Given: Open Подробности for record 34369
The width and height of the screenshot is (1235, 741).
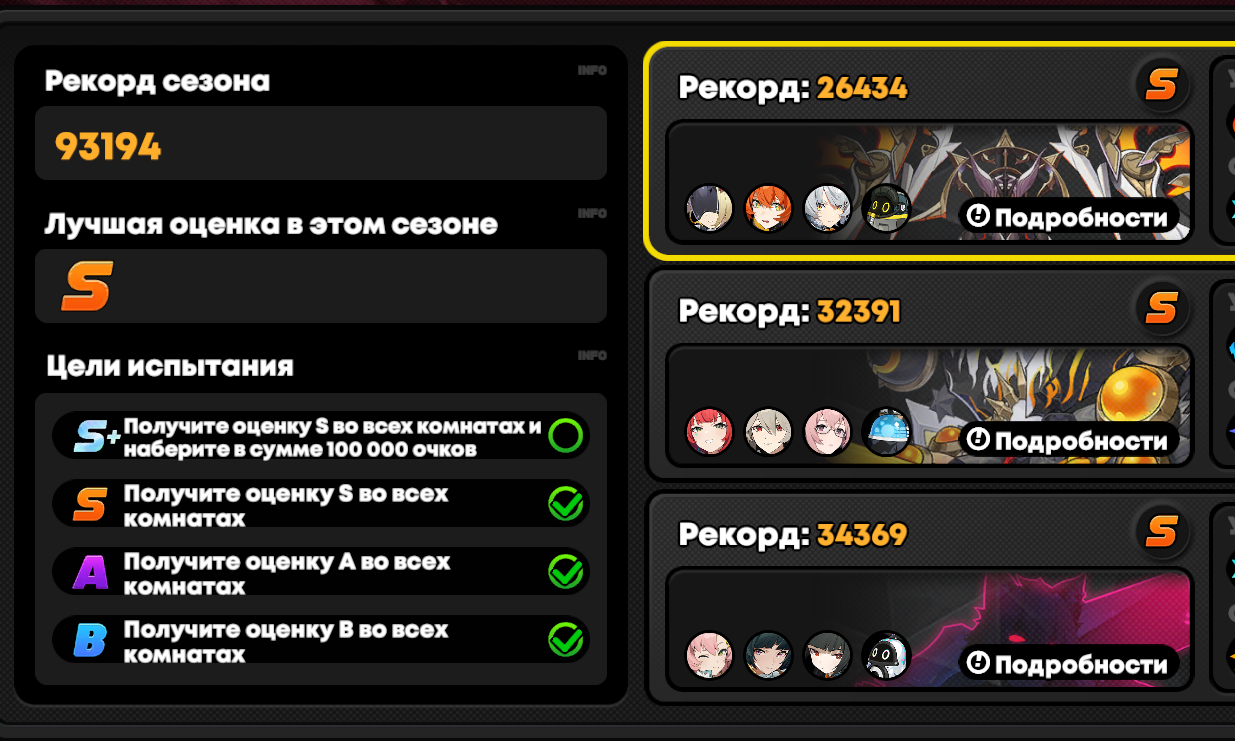Looking at the screenshot, I should (x=1069, y=664).
